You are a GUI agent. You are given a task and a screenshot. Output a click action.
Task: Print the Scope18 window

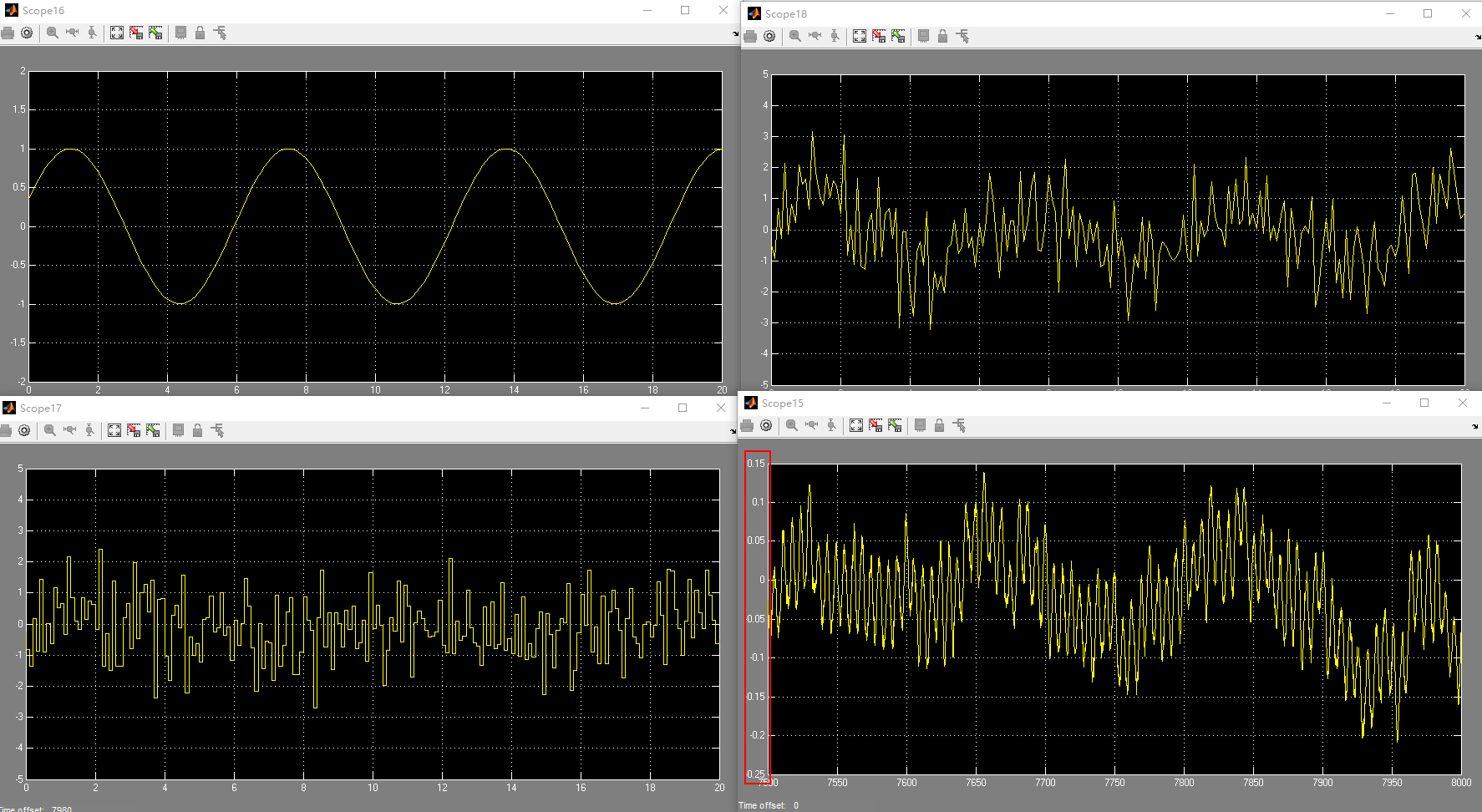750,36
